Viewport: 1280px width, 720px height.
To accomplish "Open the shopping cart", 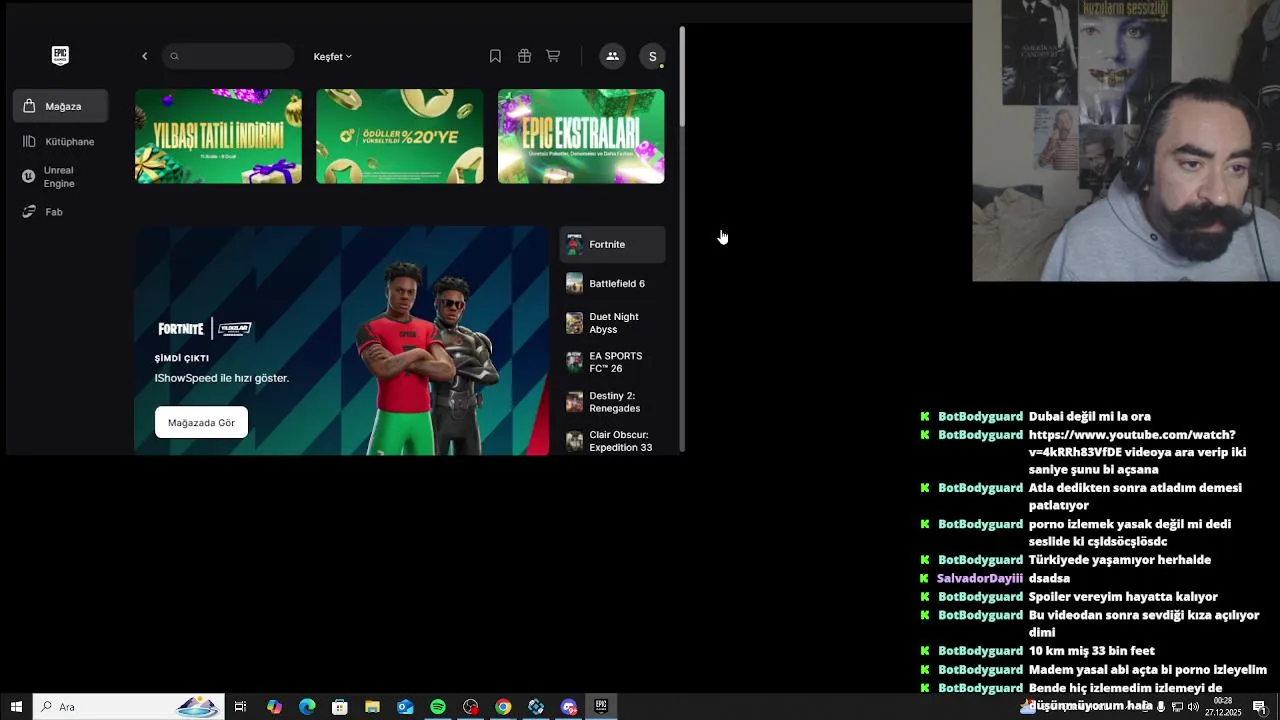I will (553, 57).
